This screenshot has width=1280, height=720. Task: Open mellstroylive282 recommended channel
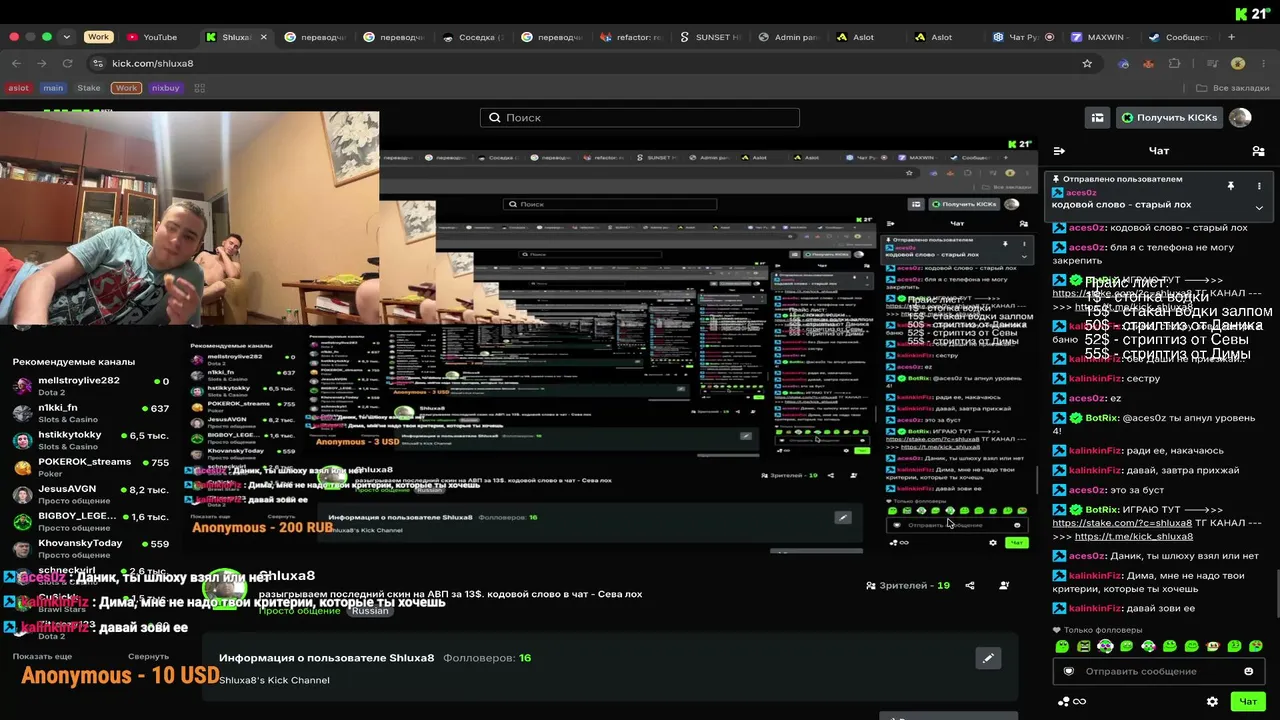(x=91, y=386)
